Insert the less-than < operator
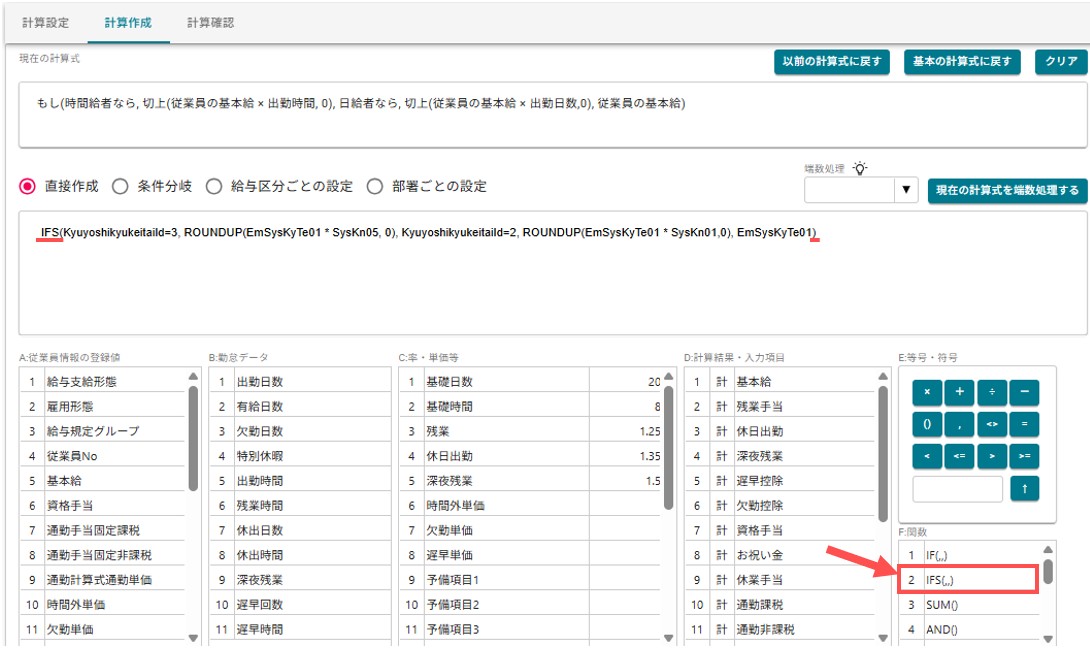 click(x=927, y=456)
